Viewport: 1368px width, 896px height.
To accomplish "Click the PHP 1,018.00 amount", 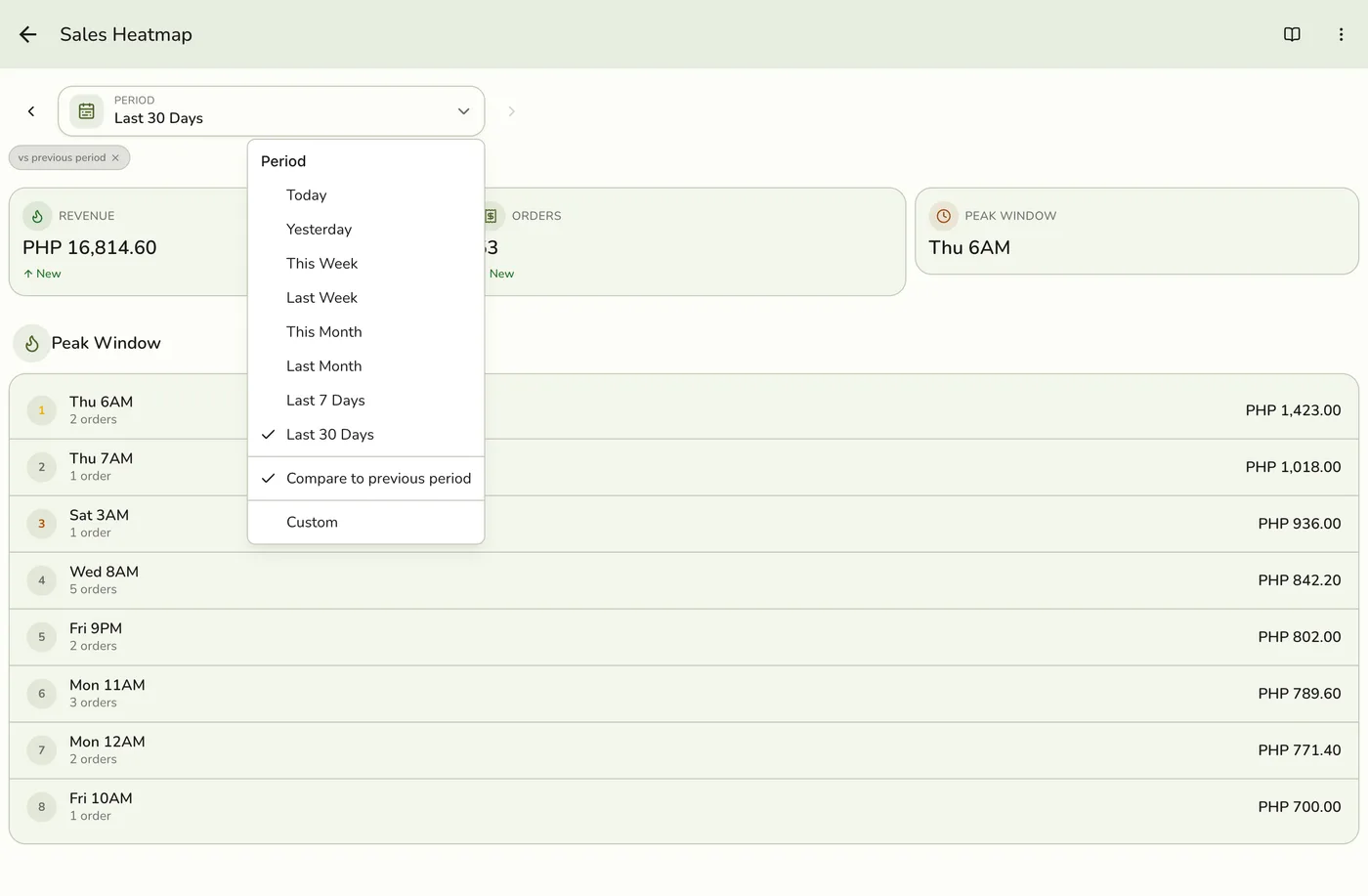I will tap(1293, 467).
